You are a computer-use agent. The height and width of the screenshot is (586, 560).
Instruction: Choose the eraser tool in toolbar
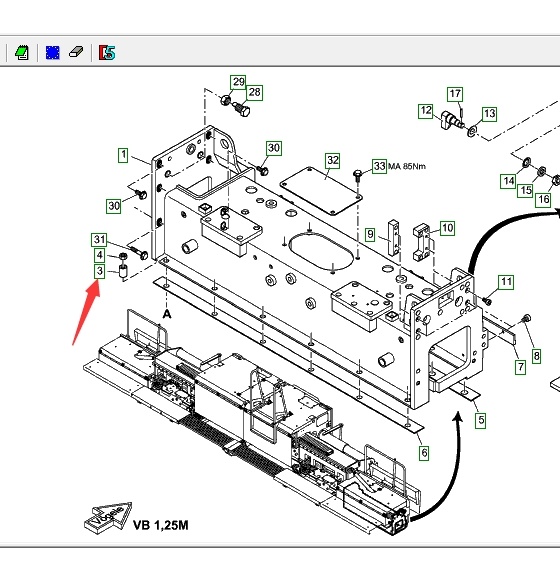click(x=76, y=52)
